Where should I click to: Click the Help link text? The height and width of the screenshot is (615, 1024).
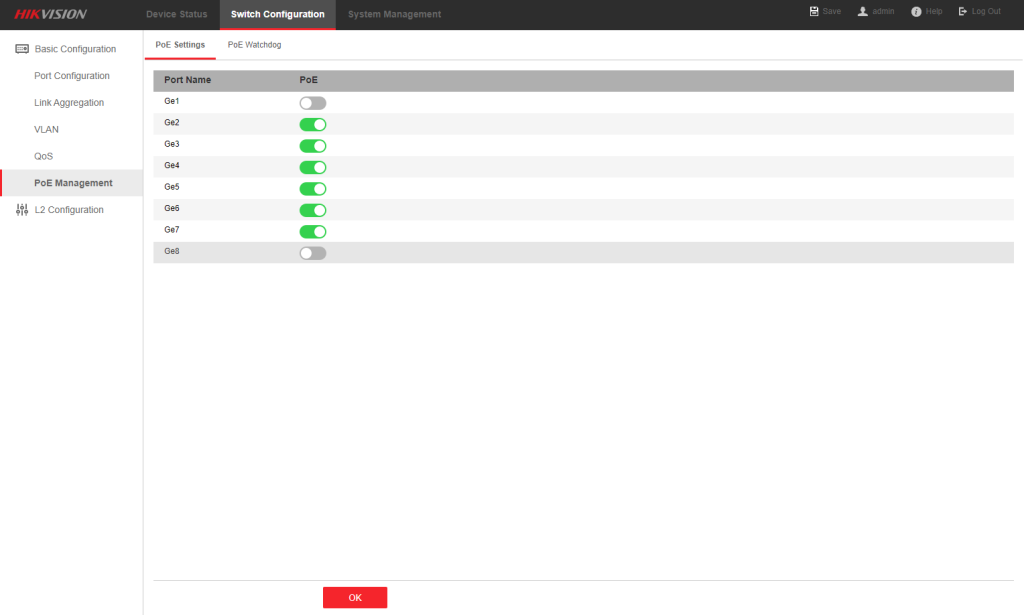[x=934, y=11]
